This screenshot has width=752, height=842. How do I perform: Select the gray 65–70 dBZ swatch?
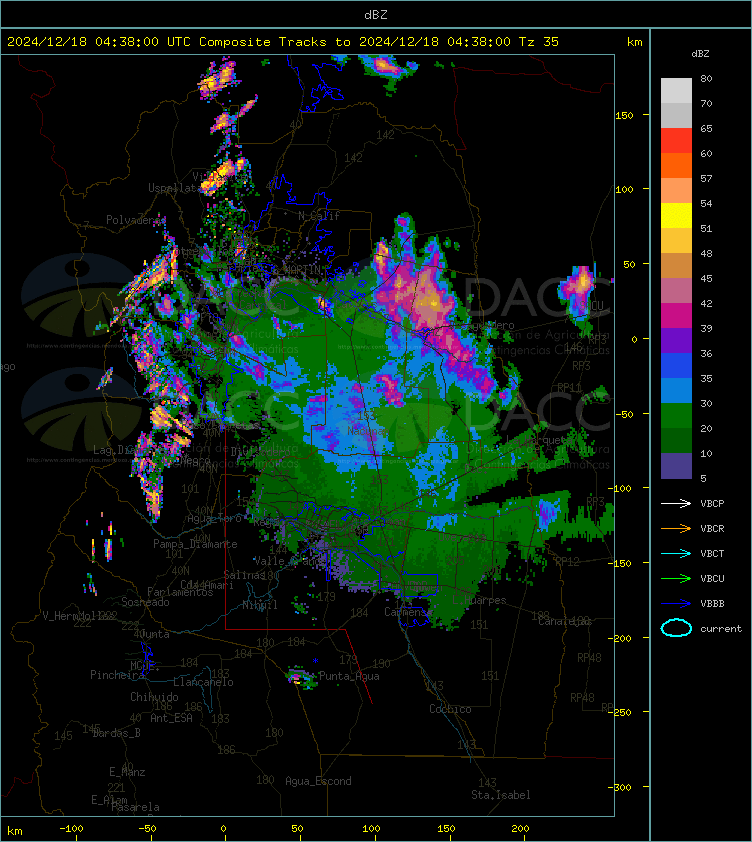[676, 115]
